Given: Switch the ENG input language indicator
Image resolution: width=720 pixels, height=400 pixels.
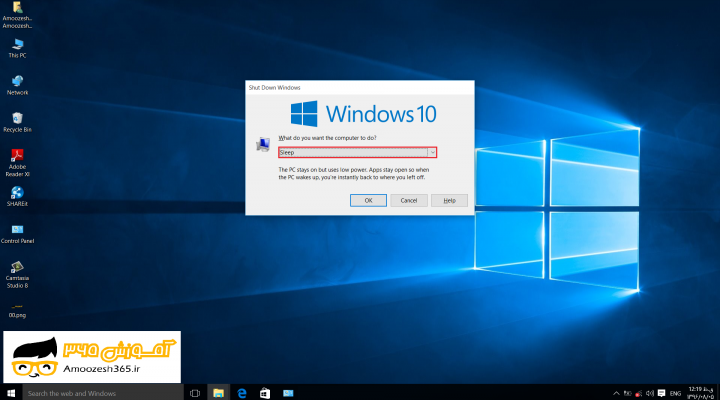Looking at the screenshot, I should (675, 394).
